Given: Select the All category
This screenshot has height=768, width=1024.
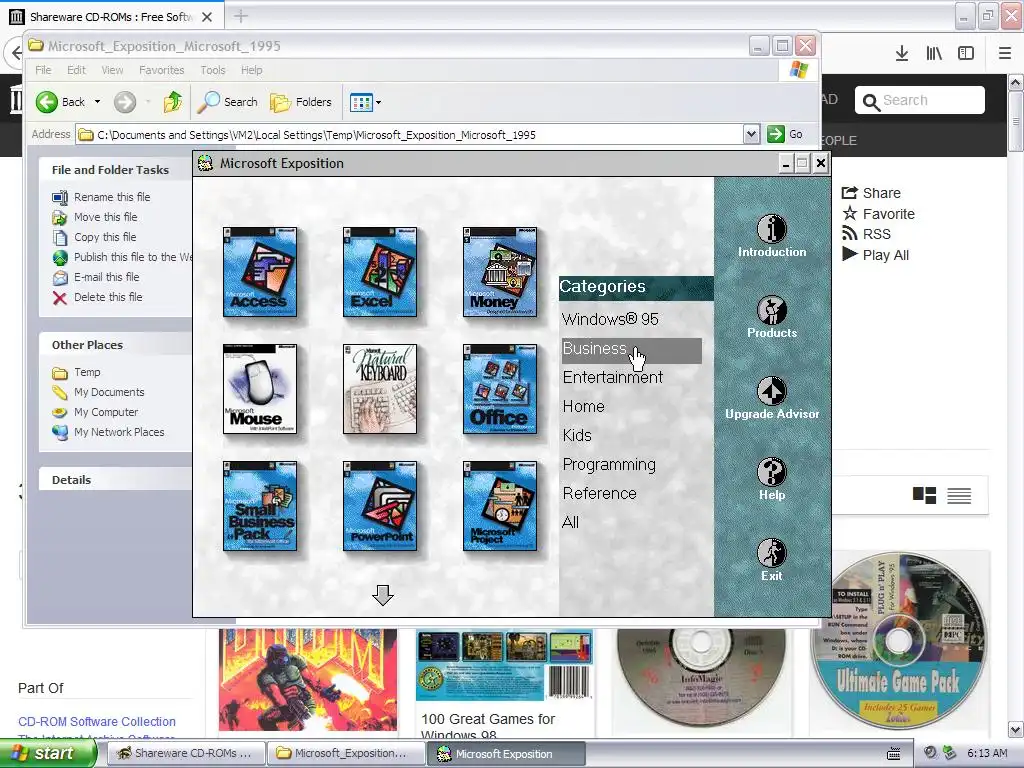Looking at the screenshot, I should (x=570, y=522).
